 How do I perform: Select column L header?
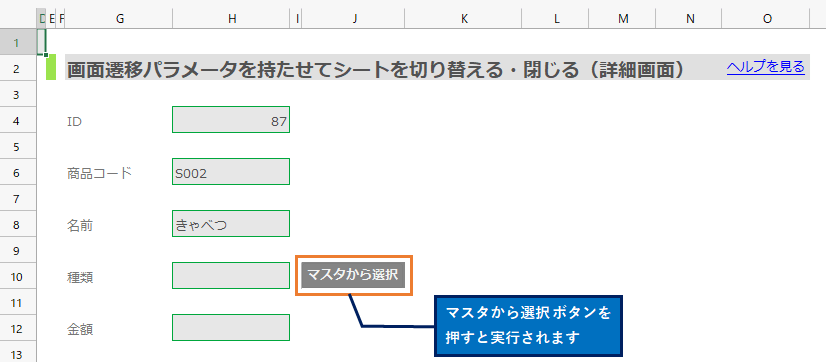556,18
